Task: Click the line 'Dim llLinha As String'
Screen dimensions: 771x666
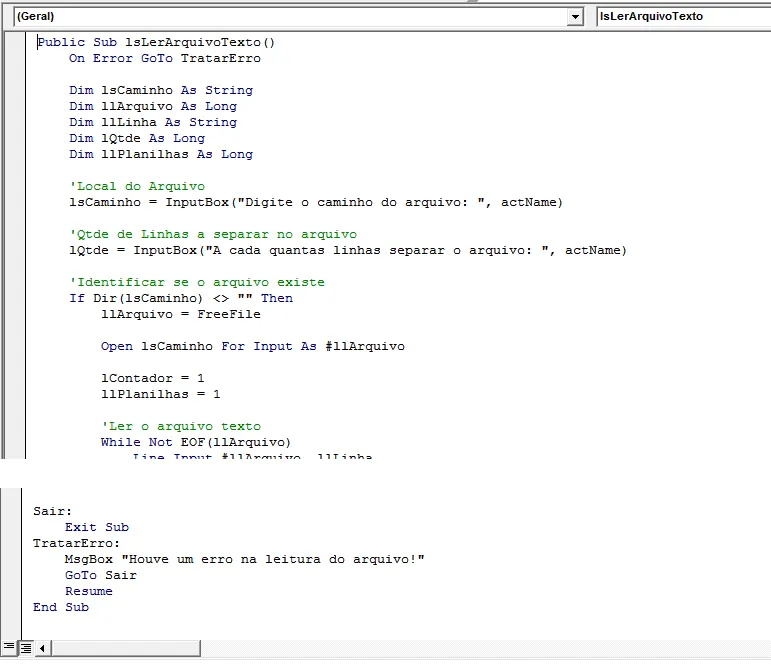Action: point(153,122)
